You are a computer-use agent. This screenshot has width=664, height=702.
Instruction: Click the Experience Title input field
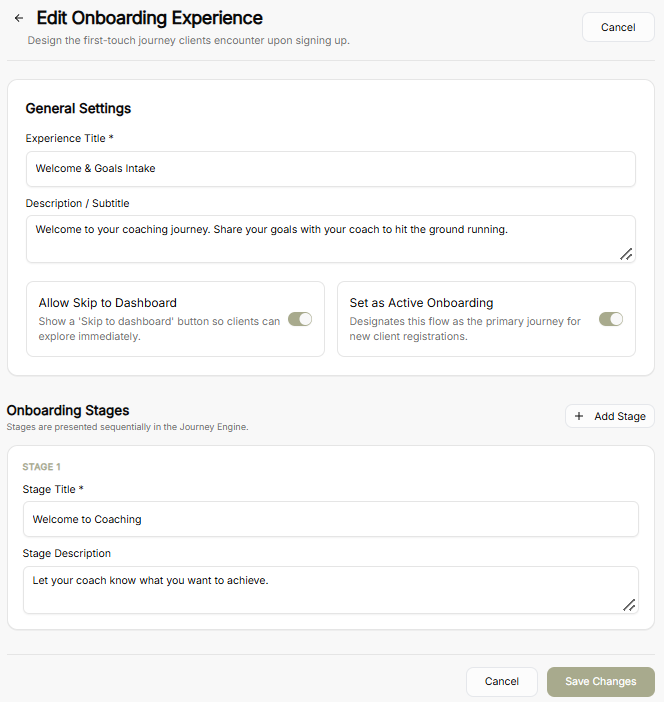pyautogui.click(x=331, y=169)
